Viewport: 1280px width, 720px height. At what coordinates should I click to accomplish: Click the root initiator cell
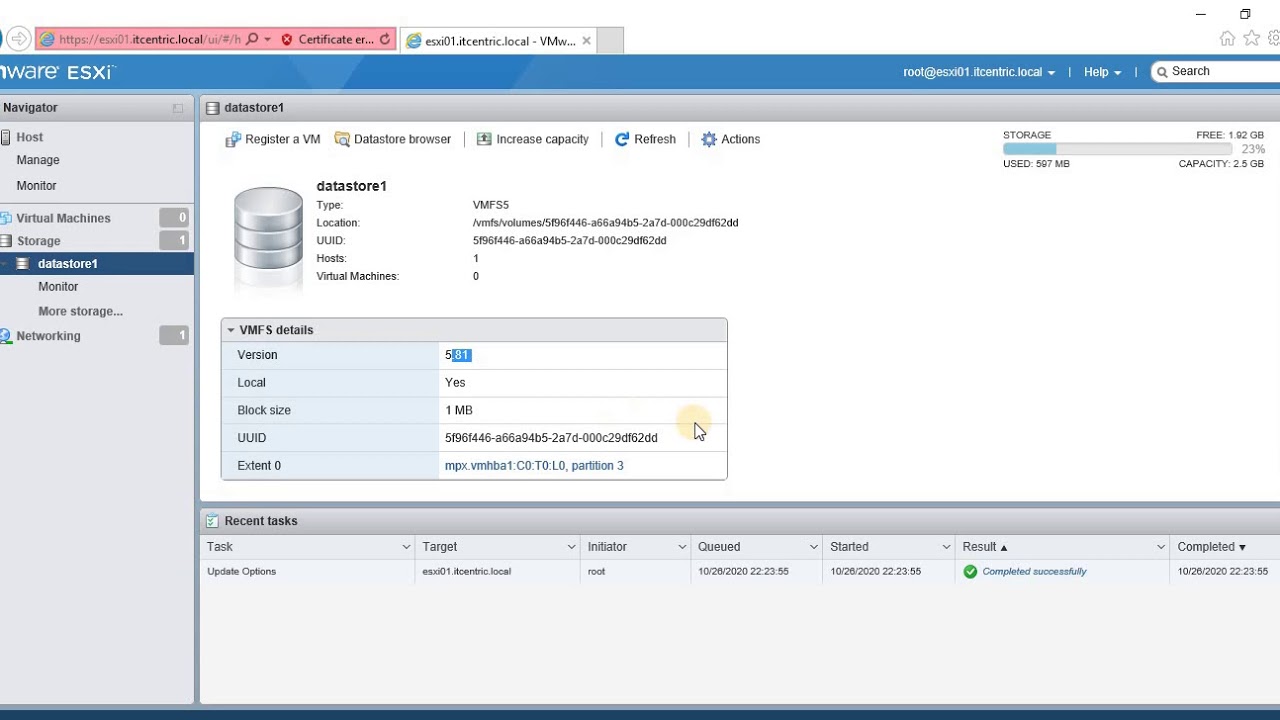(x=596, y=572)
